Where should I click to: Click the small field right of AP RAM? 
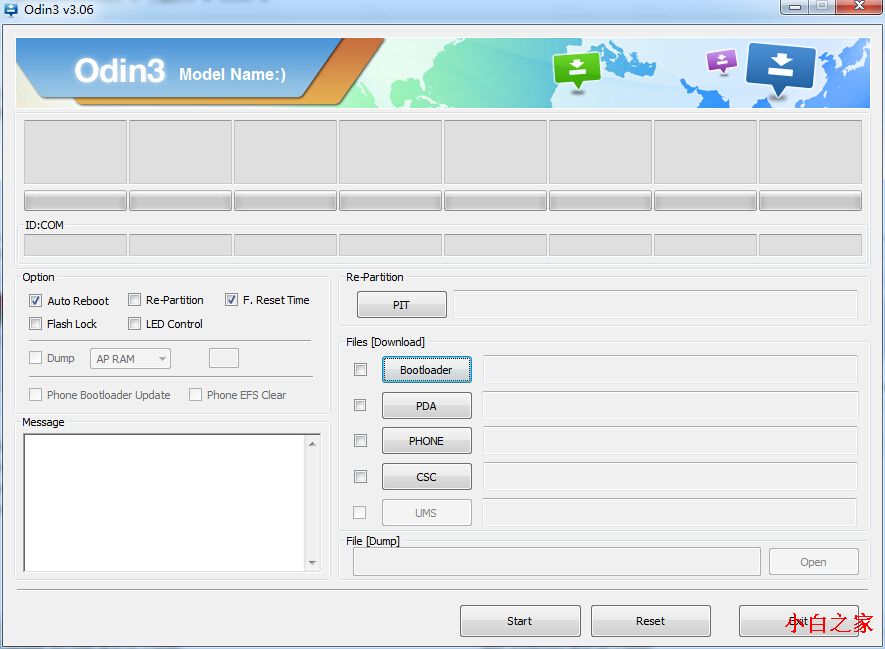coord(224,358)
